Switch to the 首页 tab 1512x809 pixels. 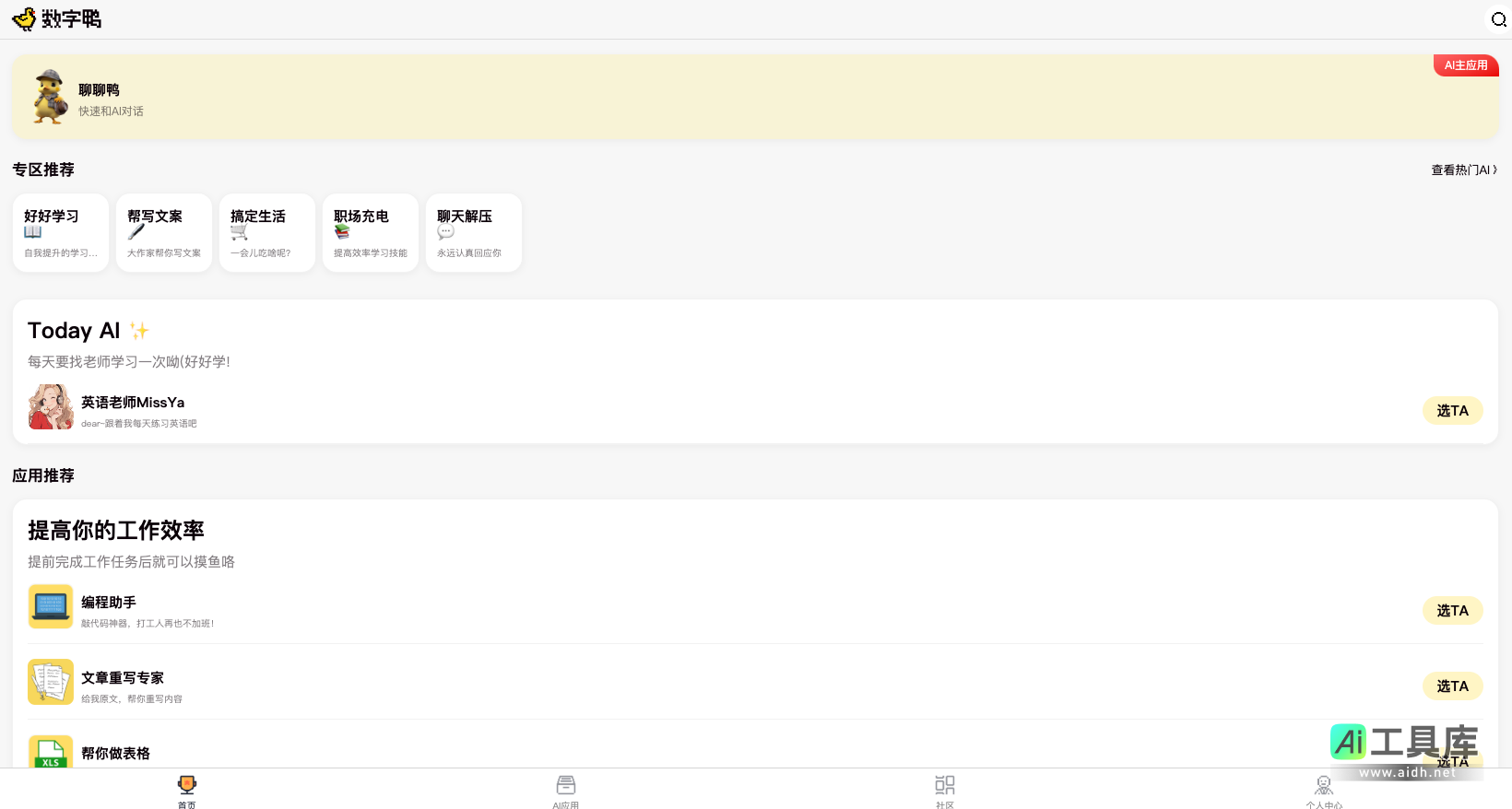click(187, 790)
